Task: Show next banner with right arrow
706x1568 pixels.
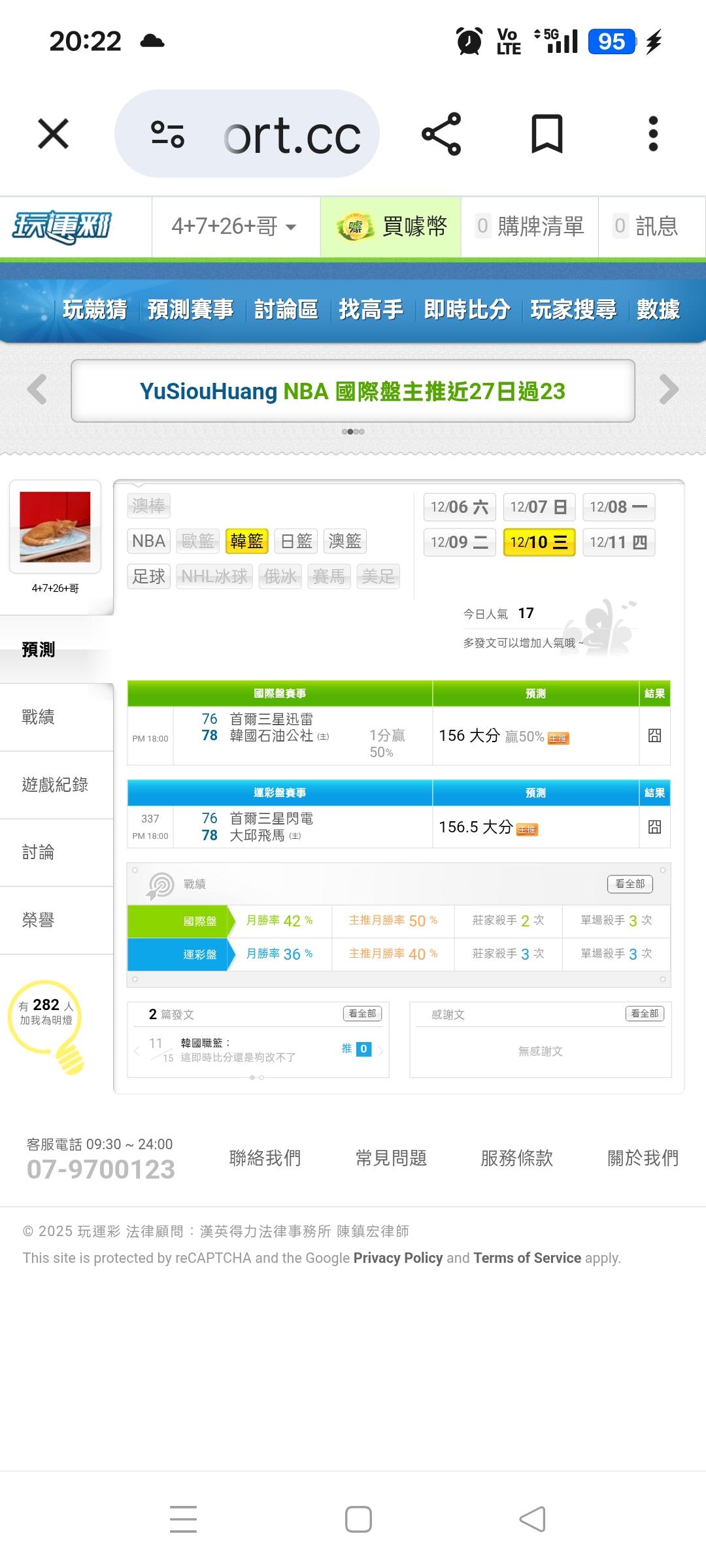Action: (x=669, y=390)
